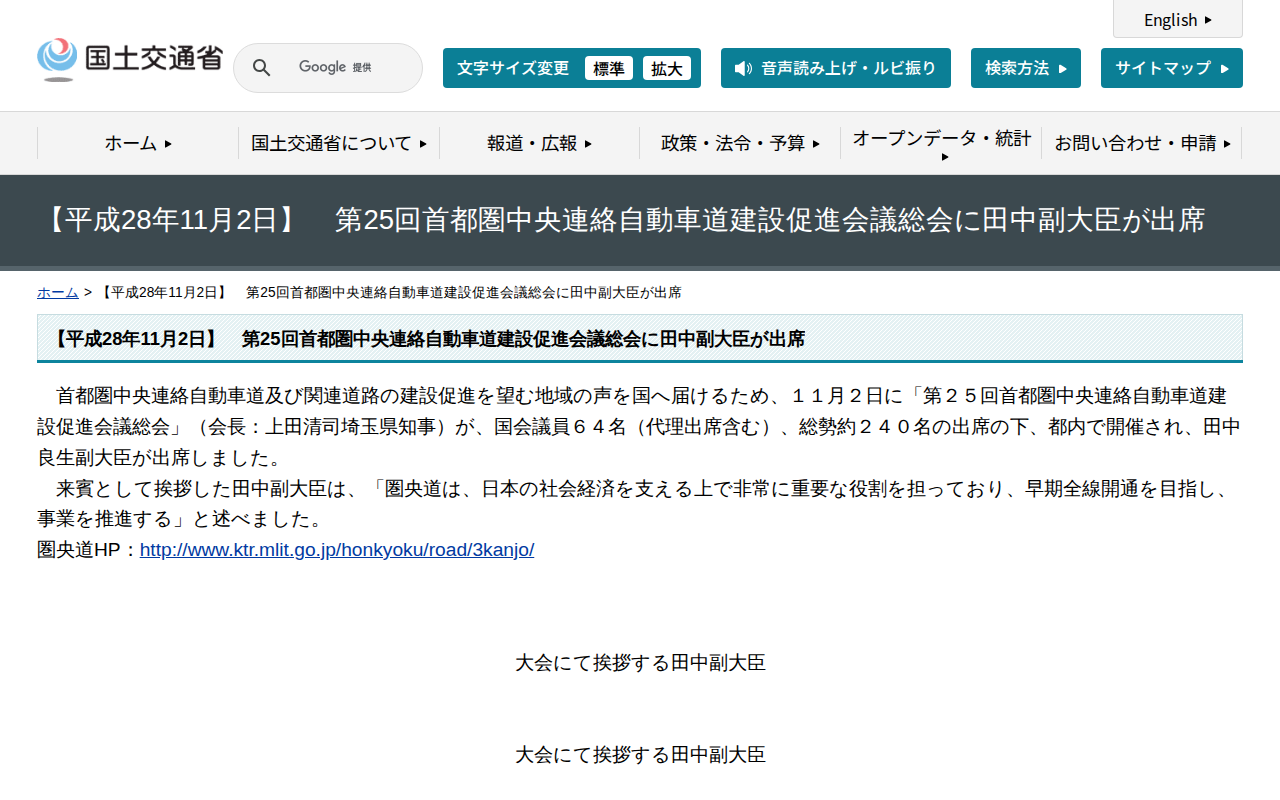Open the 国土交通省について menu
This screenshot has height=800, width=1280.
click(x=338, y=143)
